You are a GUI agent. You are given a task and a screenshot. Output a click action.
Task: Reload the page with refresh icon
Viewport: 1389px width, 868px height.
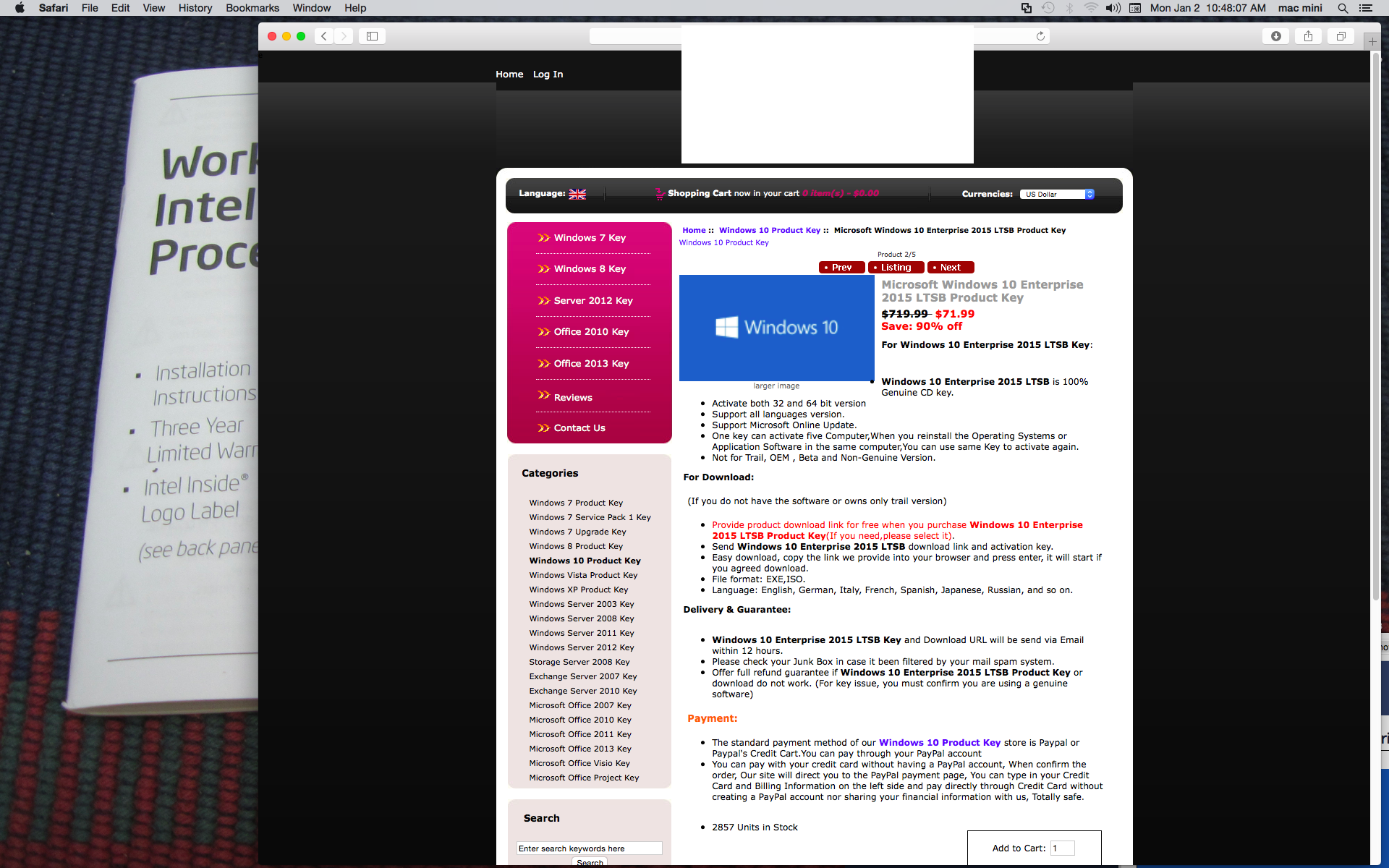pos(1040,36)
